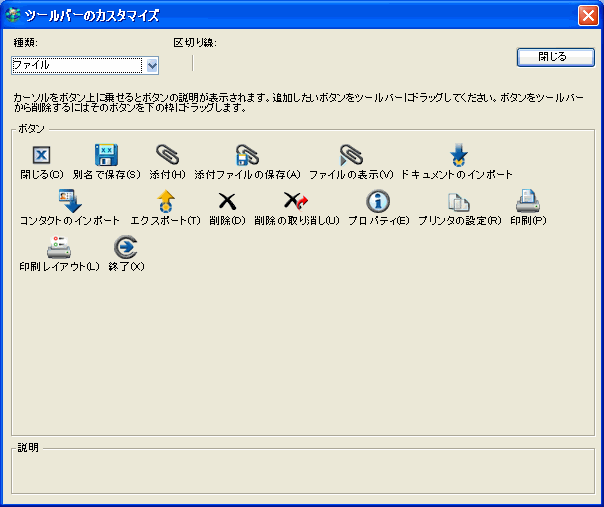Viewport: 604px width, 507px height.
Task: Pick the 別名で保存(S) floppy disk icon
Action: [x=106, y=155]
